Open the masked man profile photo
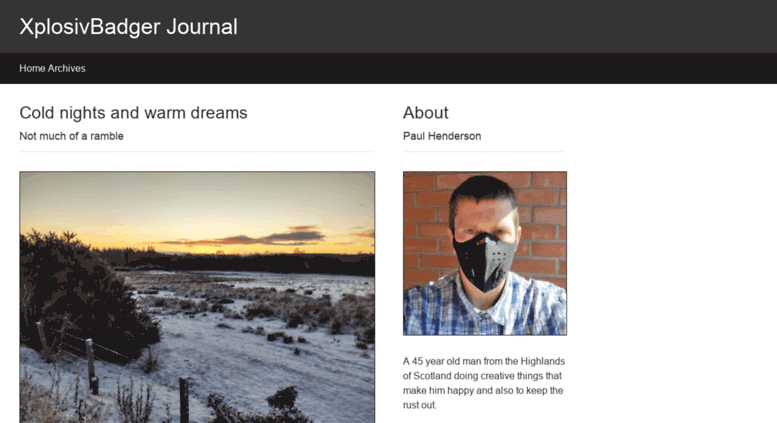777x423 pixels. [485, 254]
